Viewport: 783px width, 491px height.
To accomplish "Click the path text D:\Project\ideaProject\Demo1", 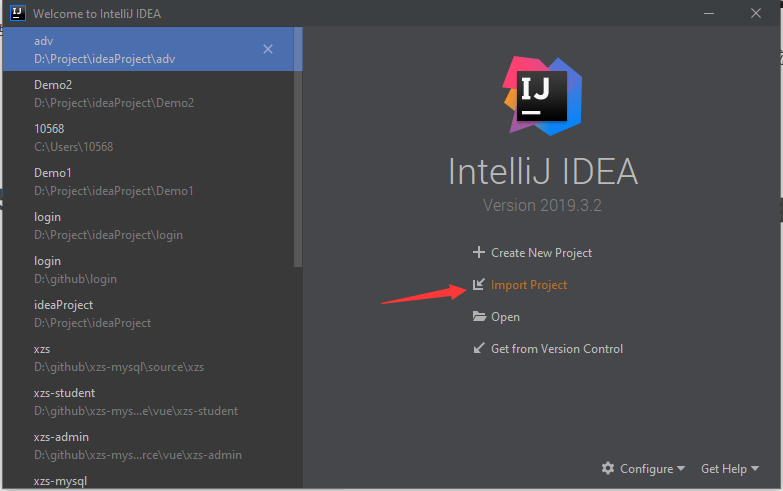I will pyautogui.click(x=113, y=191).
